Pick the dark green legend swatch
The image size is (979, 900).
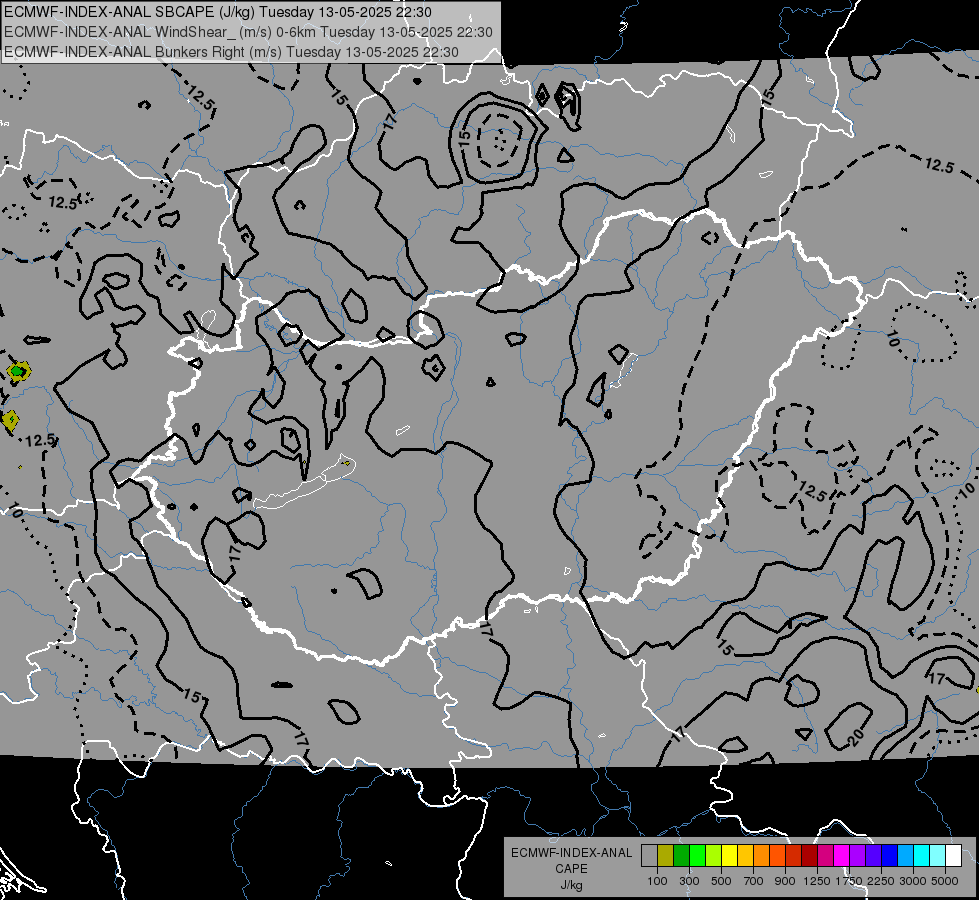click(681, 855)
